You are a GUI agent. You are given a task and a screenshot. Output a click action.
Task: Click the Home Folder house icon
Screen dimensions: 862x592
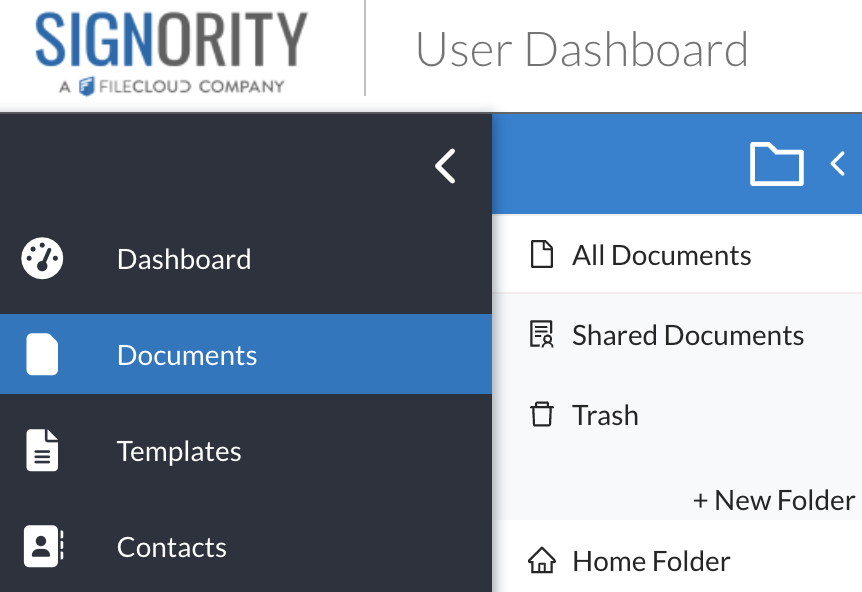tap(542, 561)
